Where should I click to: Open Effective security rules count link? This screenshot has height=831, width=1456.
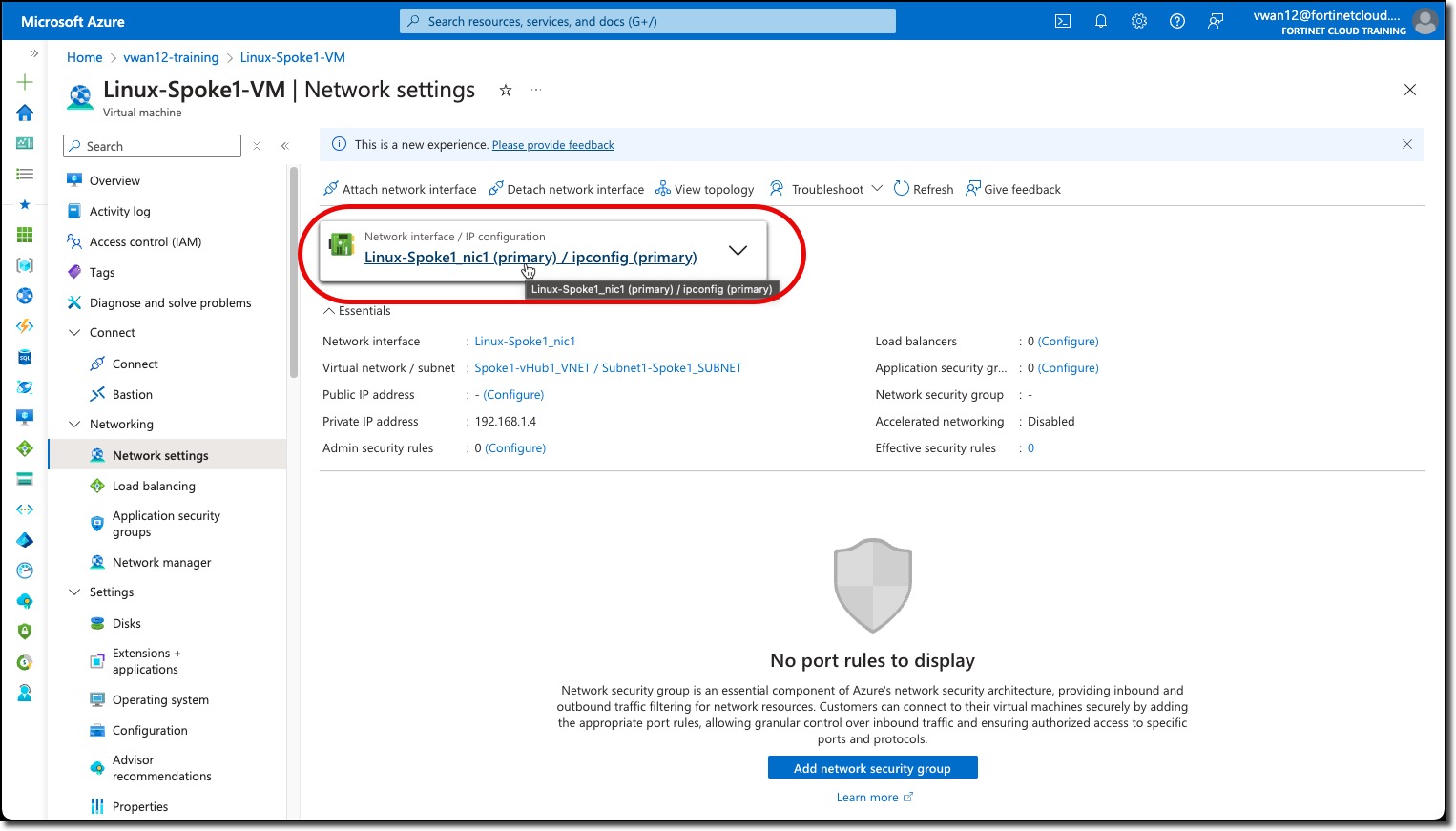[1030, 447]
